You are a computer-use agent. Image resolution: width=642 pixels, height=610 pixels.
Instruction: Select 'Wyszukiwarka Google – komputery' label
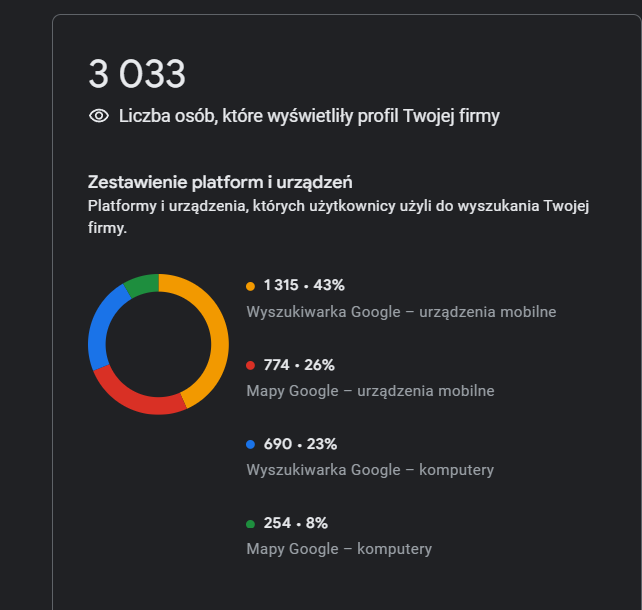[x=370, y=470]
